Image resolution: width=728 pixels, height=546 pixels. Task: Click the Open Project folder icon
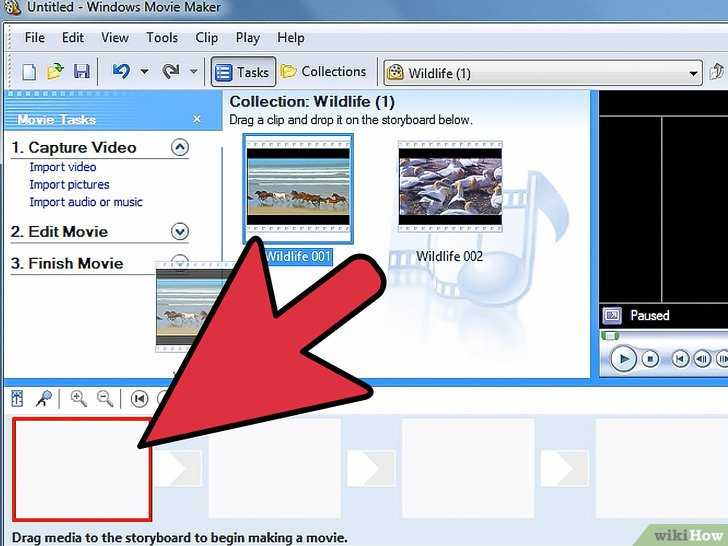pos(55,72)
